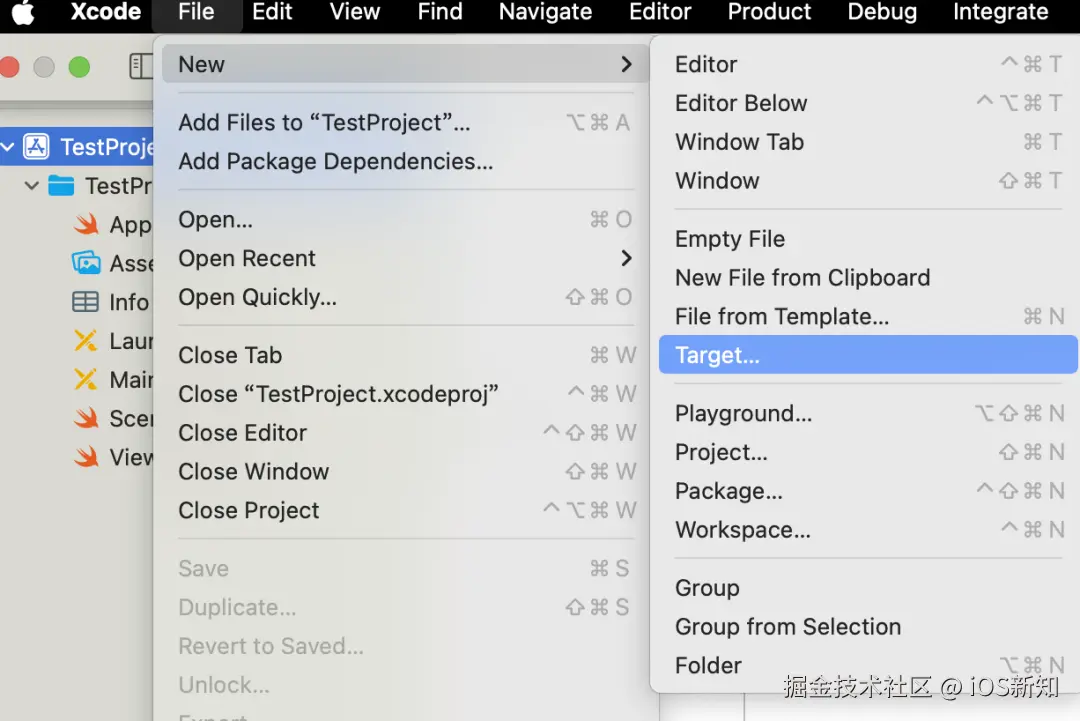Expand the Open Recent submenu
Viewport: 1080px width, 721px height.
tap(626, 258)
